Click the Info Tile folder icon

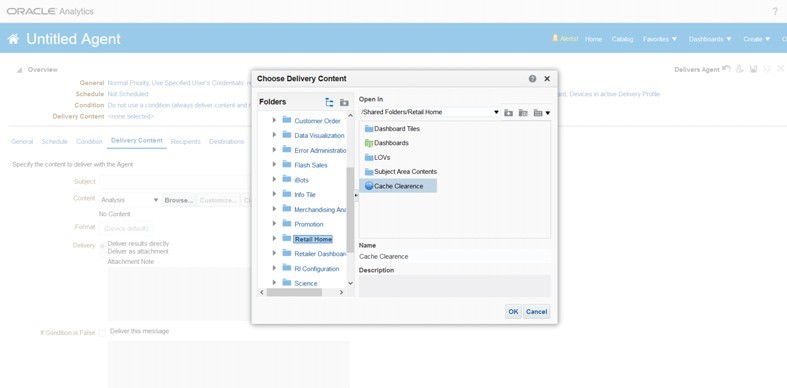(x=287, y=194)
